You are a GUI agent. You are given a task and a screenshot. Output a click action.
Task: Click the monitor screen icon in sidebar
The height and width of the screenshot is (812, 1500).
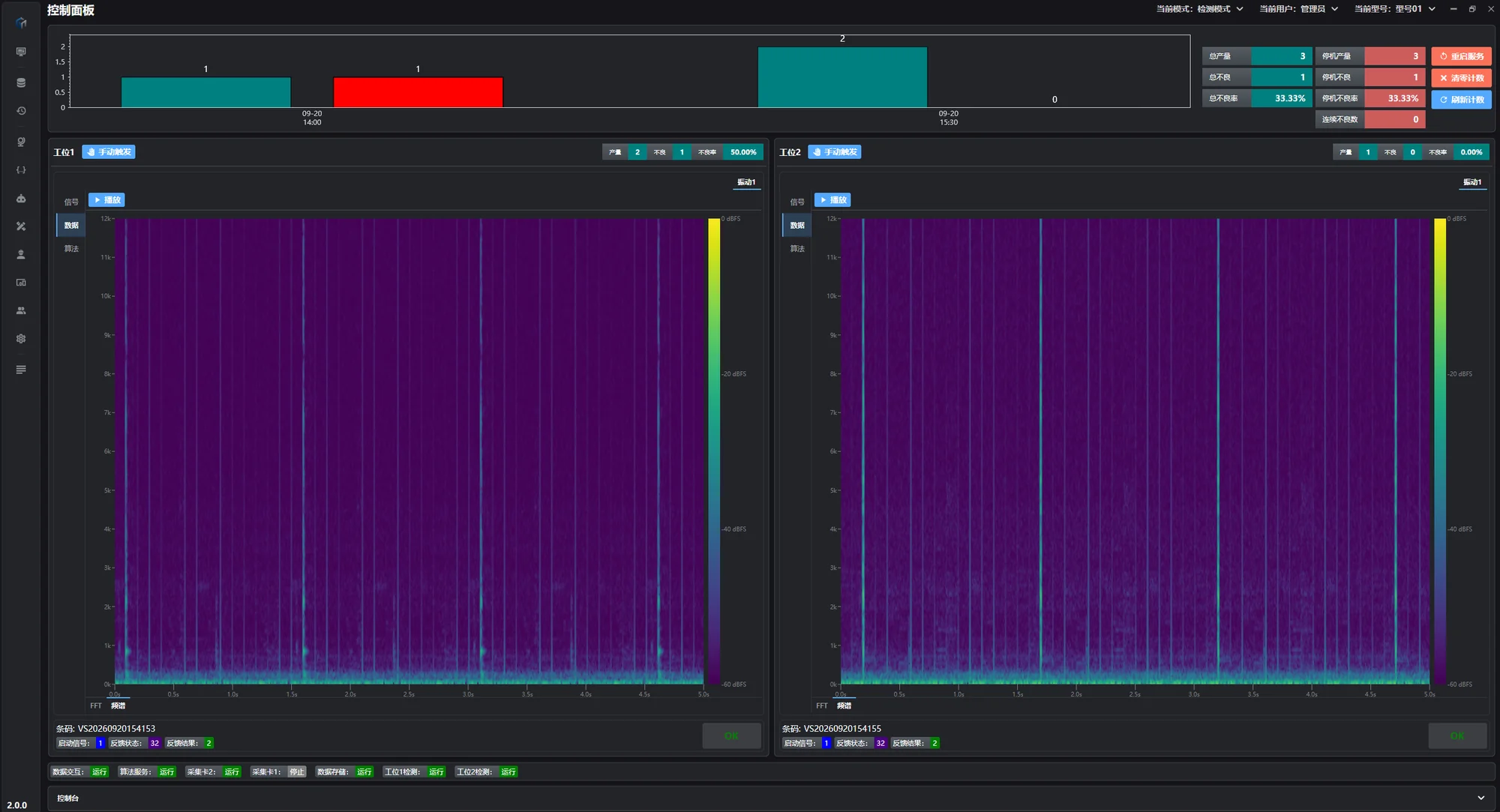[21, 52]
